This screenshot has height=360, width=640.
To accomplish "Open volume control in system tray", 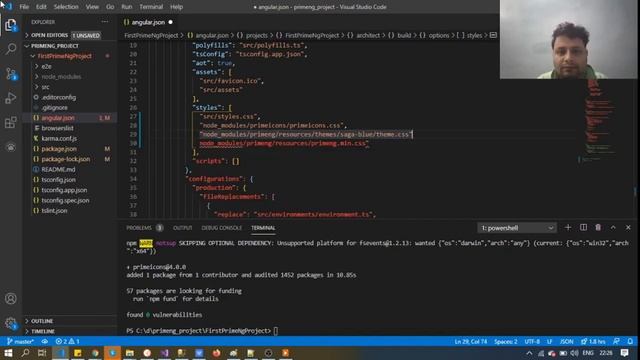I will [x=574, y=353].
